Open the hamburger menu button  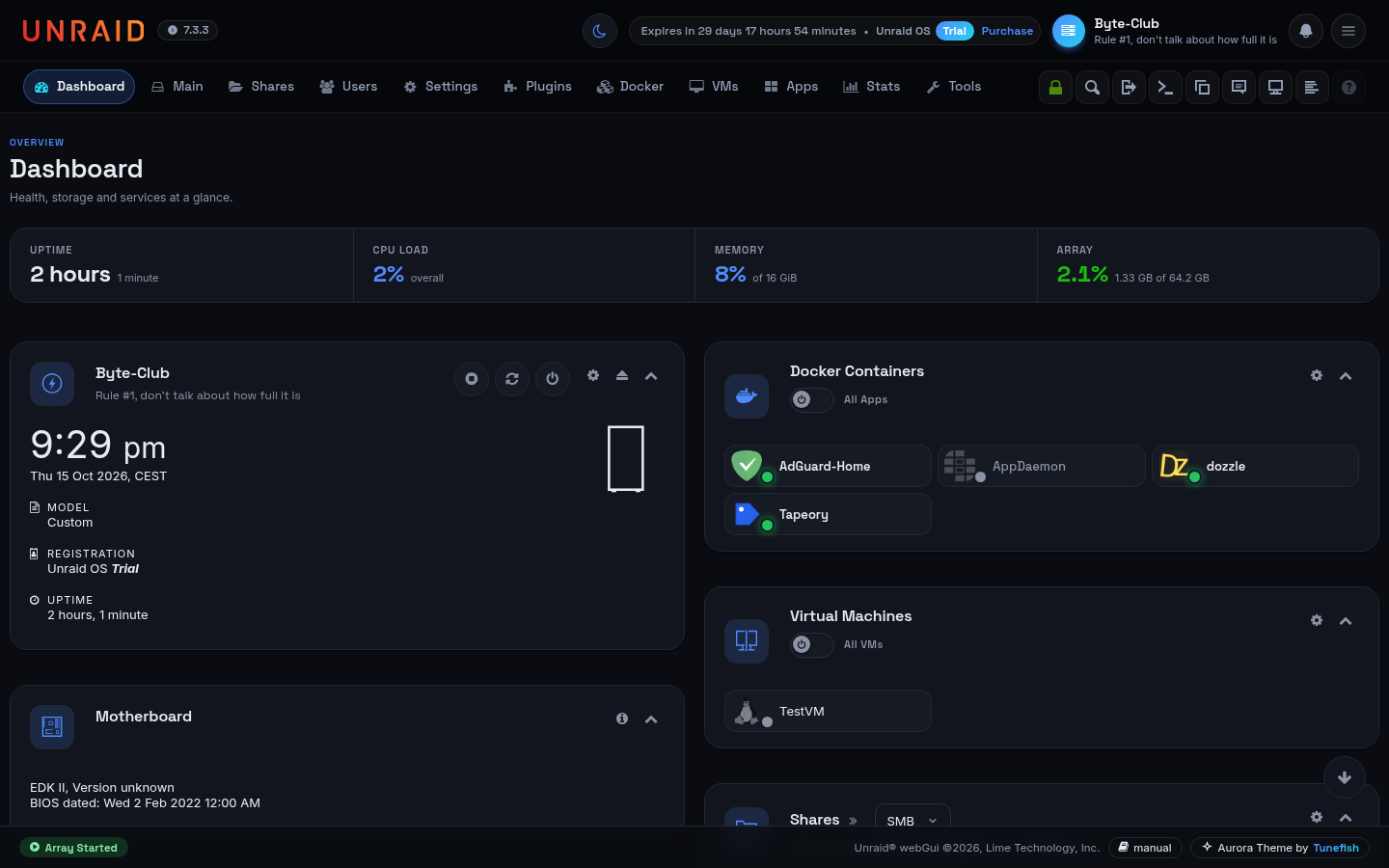[x=1348, y=31]
